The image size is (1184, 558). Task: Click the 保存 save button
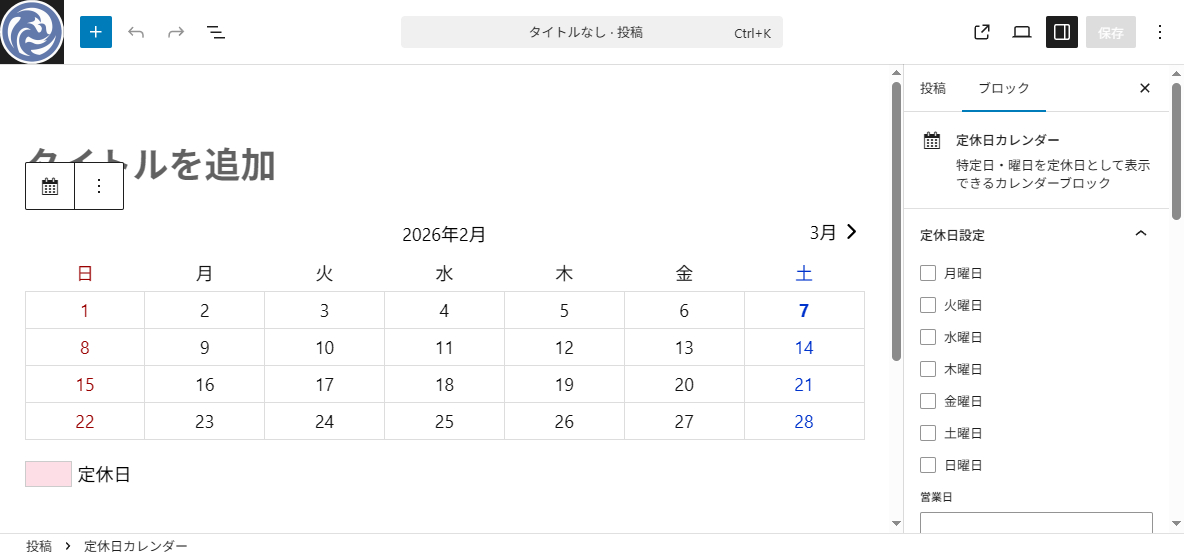pyautogui.click(x=1110, y=32)
